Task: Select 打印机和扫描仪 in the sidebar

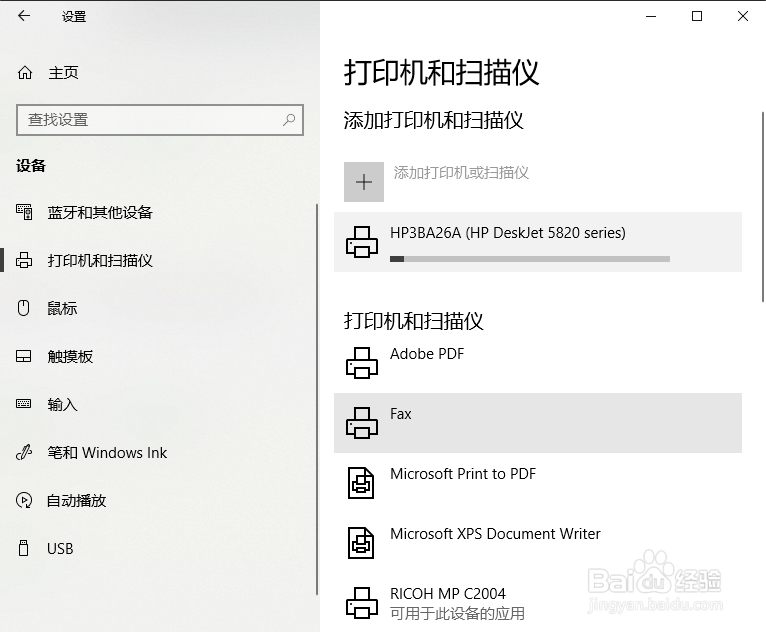Action: point(100,260)
